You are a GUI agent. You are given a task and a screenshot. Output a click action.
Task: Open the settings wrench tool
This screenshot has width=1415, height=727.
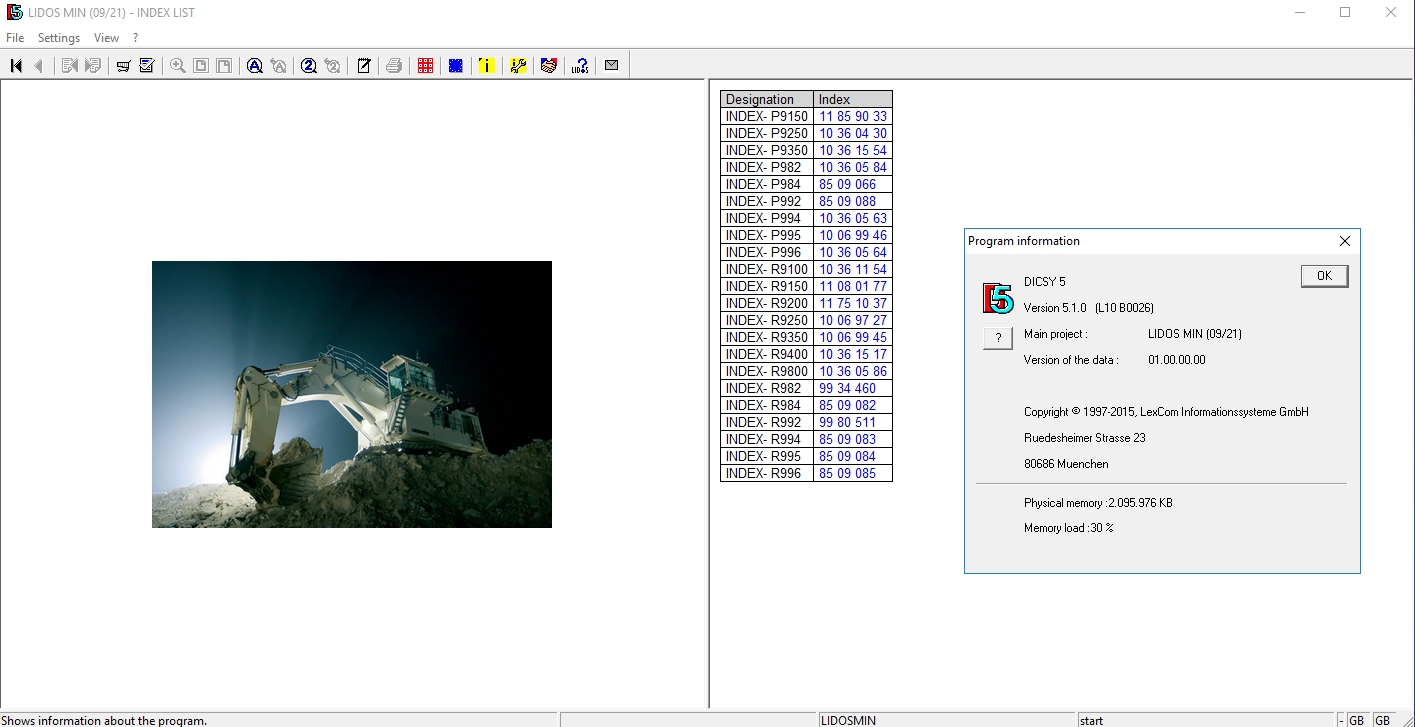517,65
